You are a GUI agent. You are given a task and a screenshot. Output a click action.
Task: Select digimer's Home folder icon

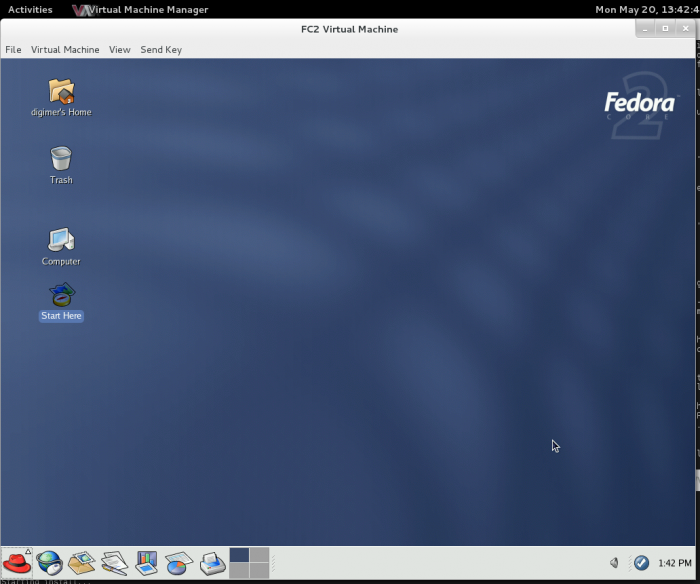(x=61, y=92)
